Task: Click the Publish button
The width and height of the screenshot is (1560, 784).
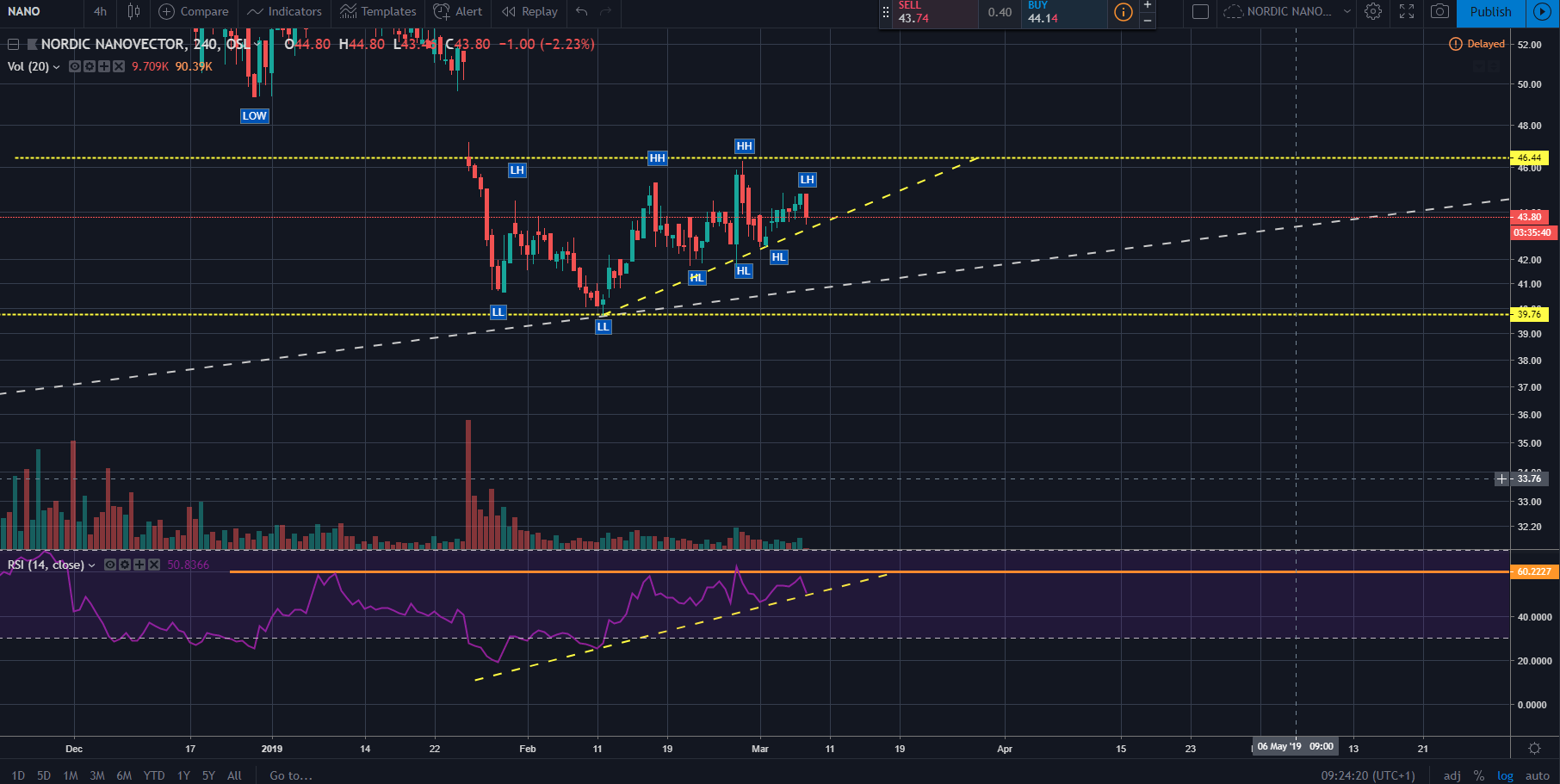Action: coord(1490,11)
